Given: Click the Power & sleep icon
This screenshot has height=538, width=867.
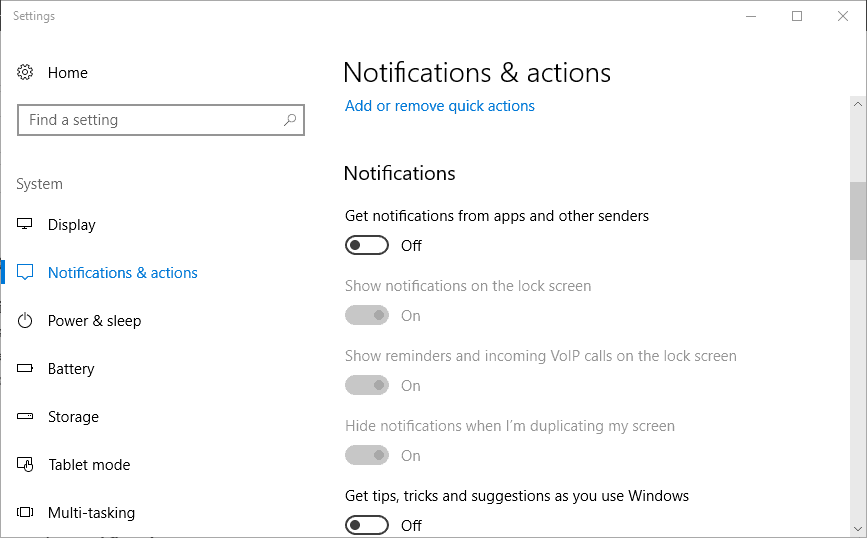Looking at the screenshot, I should [25, 320].
